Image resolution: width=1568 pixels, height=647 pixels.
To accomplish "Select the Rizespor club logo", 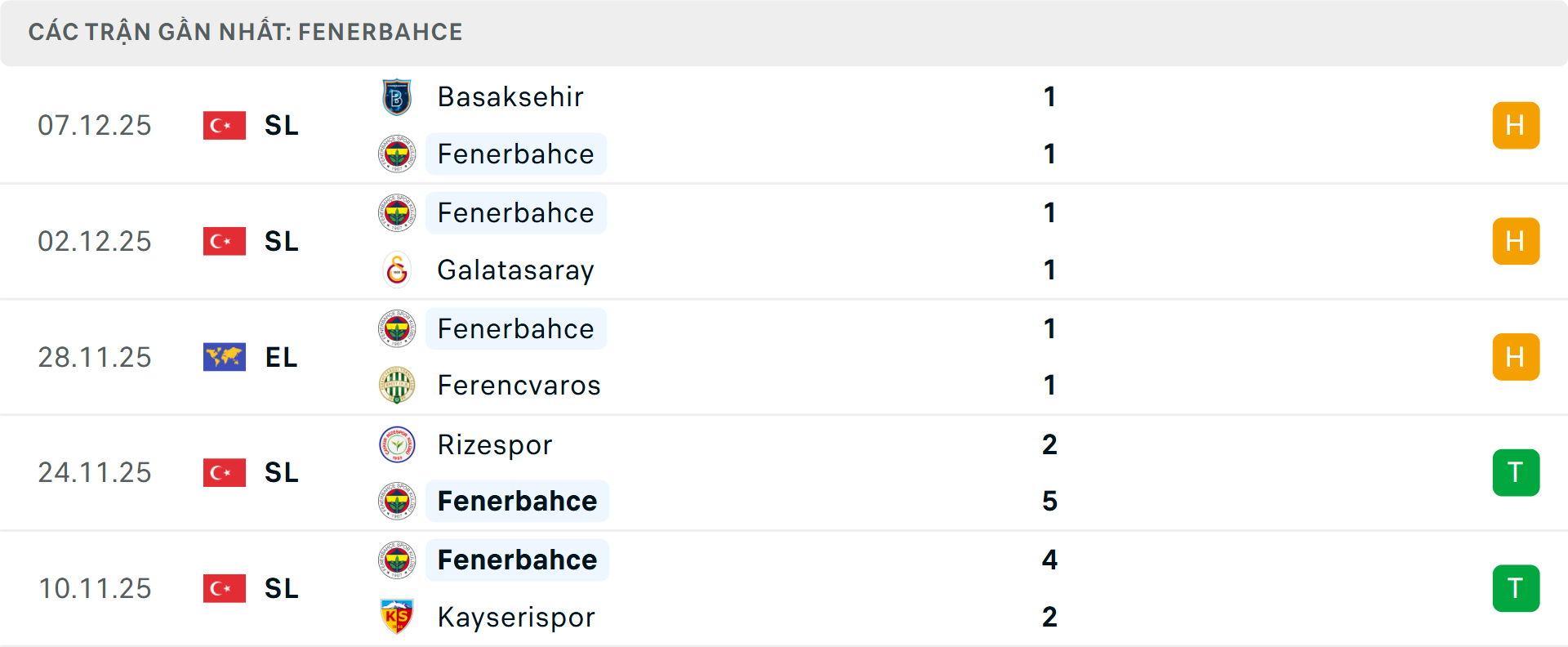I will (397, 445).
